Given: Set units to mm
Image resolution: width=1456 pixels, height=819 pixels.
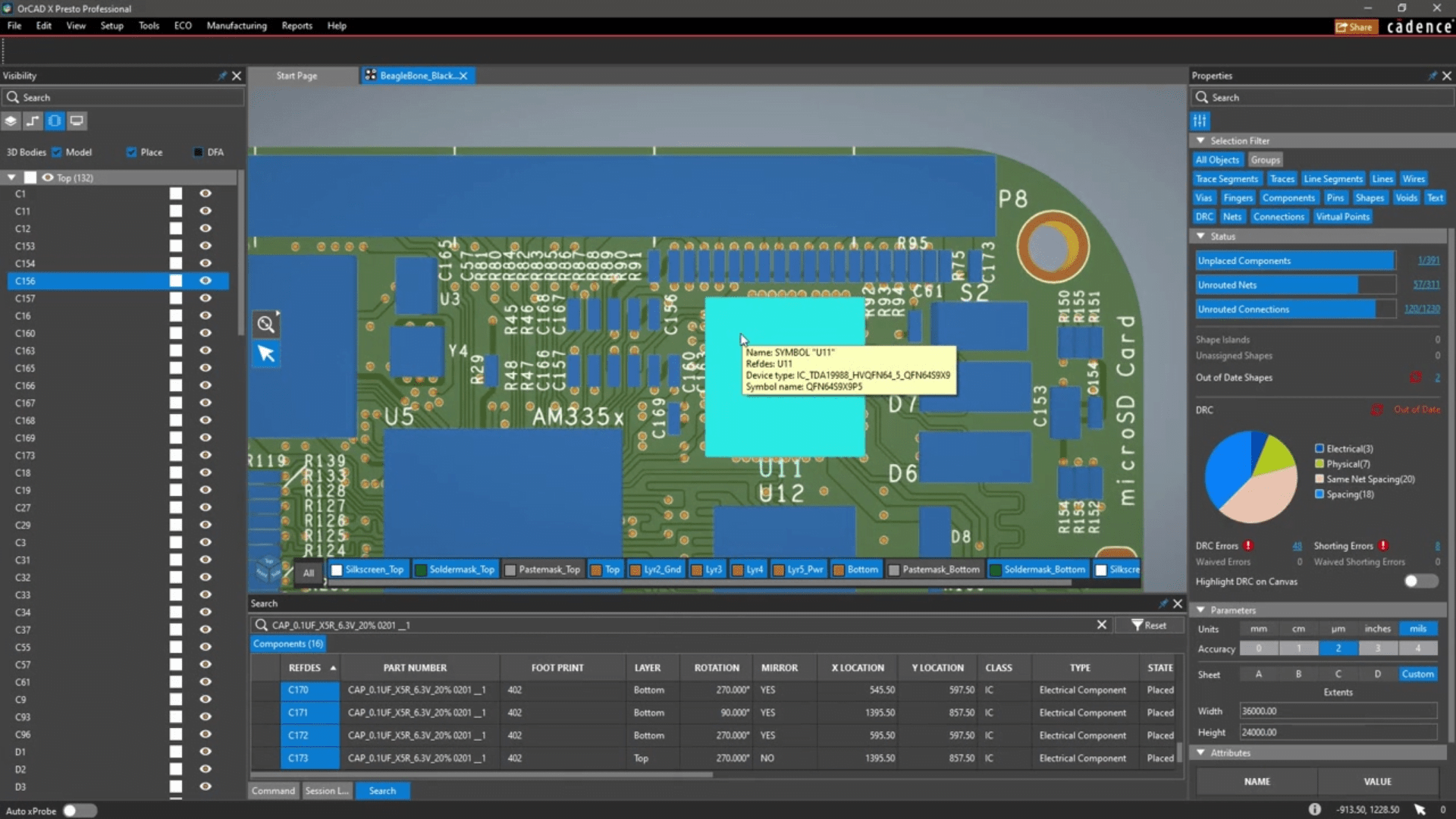Looking at the screenshot, I should click(1259, 629).
